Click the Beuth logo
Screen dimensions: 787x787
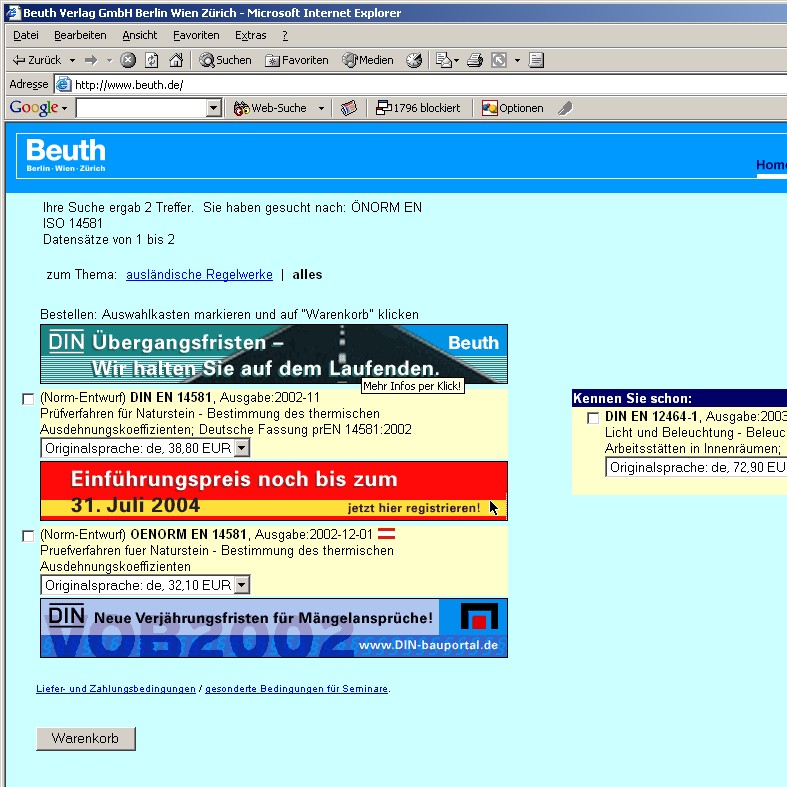66,155
